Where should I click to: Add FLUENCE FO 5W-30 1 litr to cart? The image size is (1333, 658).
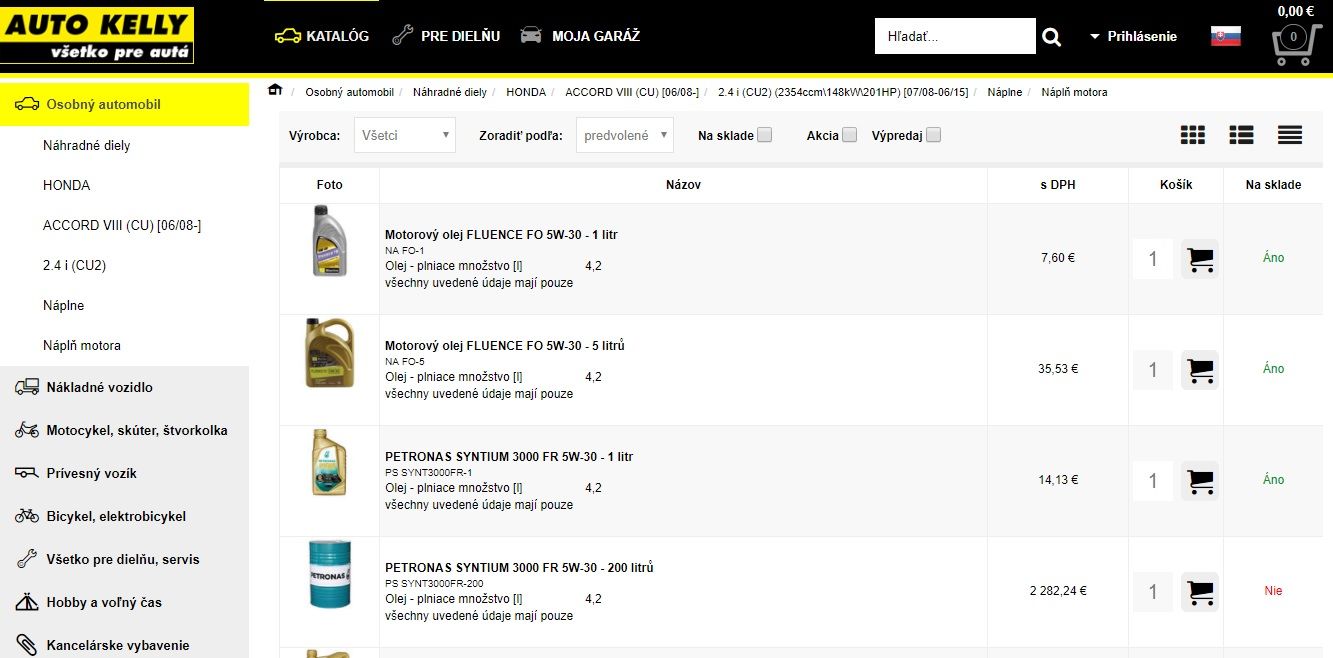pyautogui.click(x=1200, y=259)
